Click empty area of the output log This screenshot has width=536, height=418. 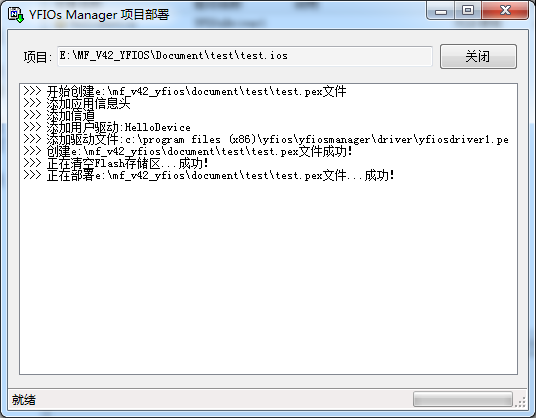click(268, 277)
